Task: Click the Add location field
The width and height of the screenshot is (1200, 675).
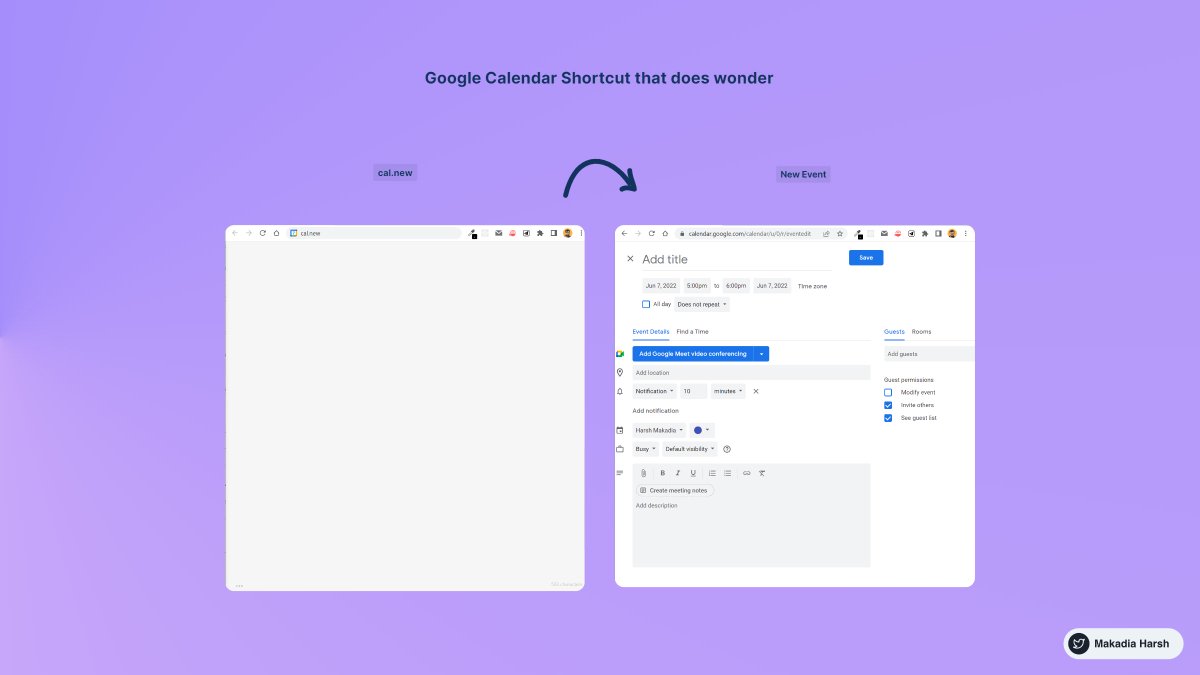Action: (x=751, y=373)
